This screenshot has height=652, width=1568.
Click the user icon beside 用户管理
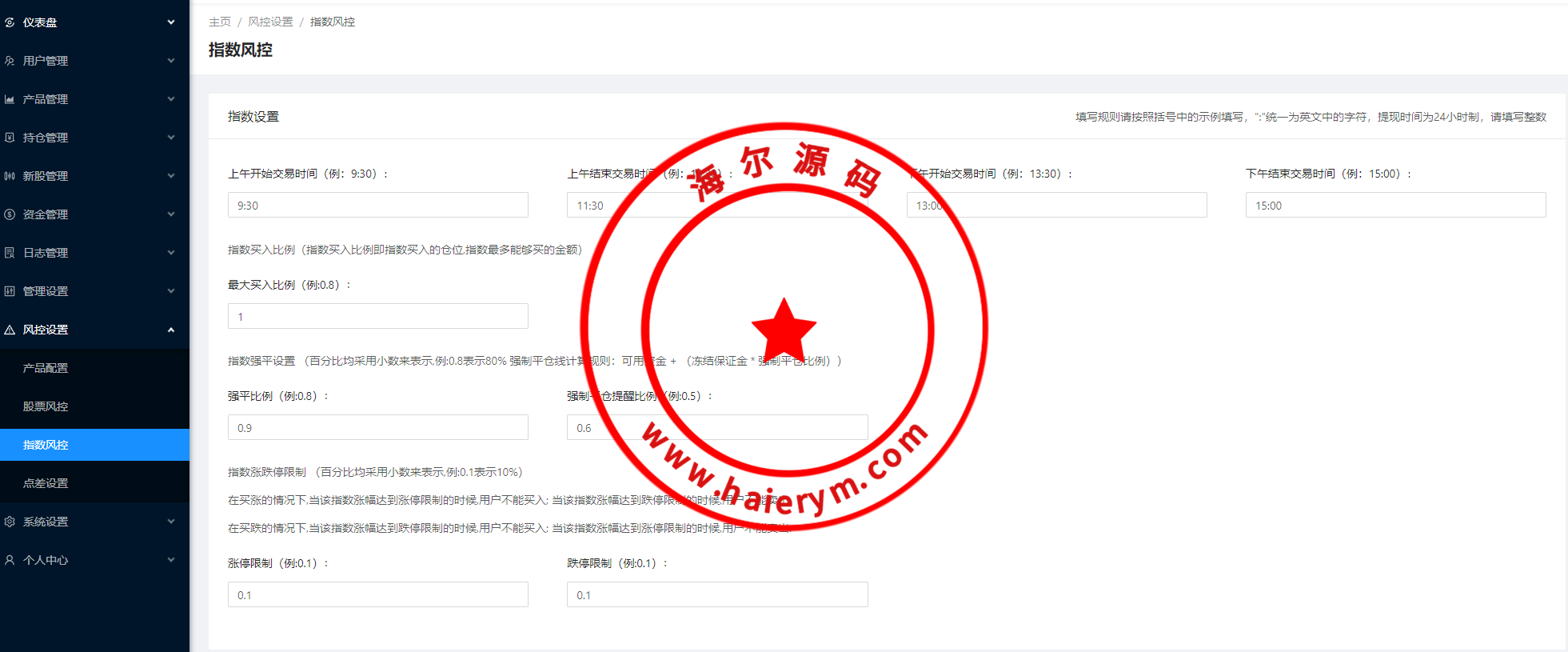[x=10, y=61]
